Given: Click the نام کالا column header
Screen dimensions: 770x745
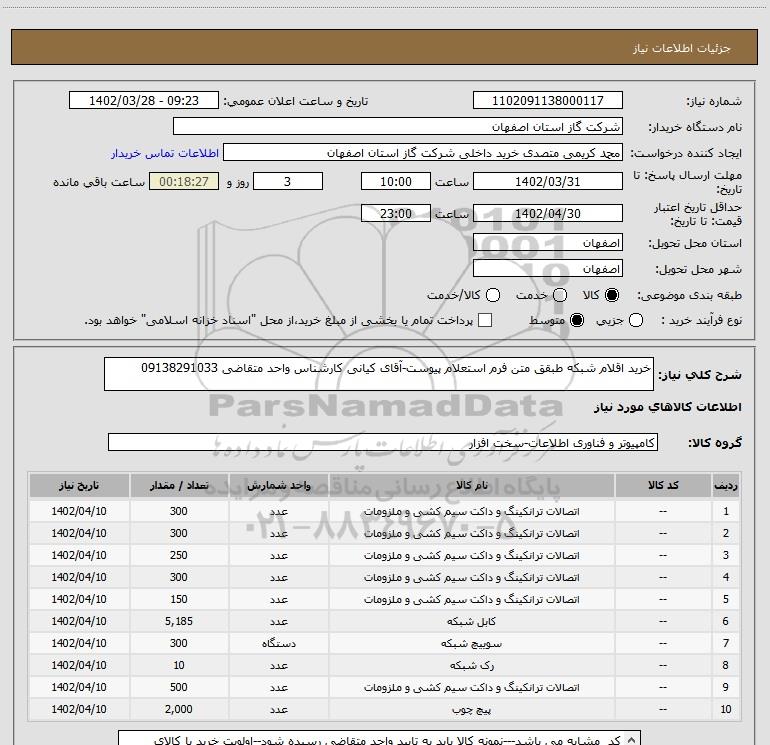Looking at the screenshot, I should pos(471,485).
